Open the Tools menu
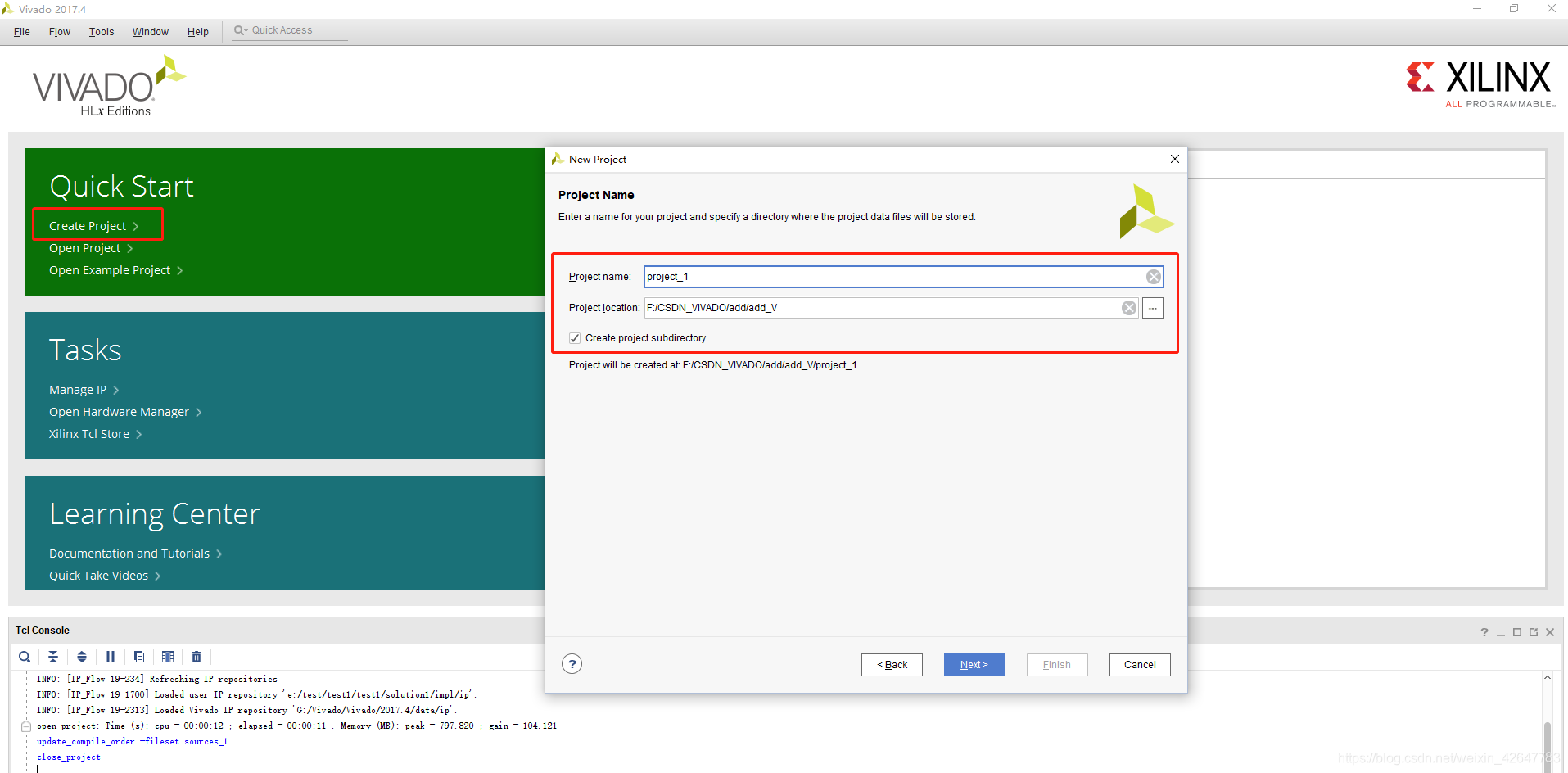The image size is (1568, 773). coord(102,32)
